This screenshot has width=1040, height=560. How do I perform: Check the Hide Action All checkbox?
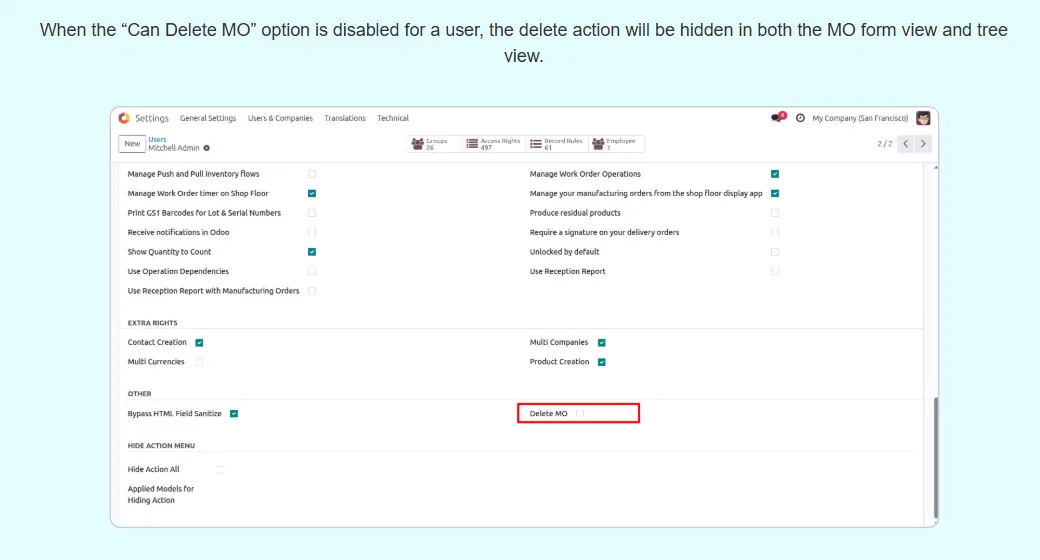click(x=220, y=469)
